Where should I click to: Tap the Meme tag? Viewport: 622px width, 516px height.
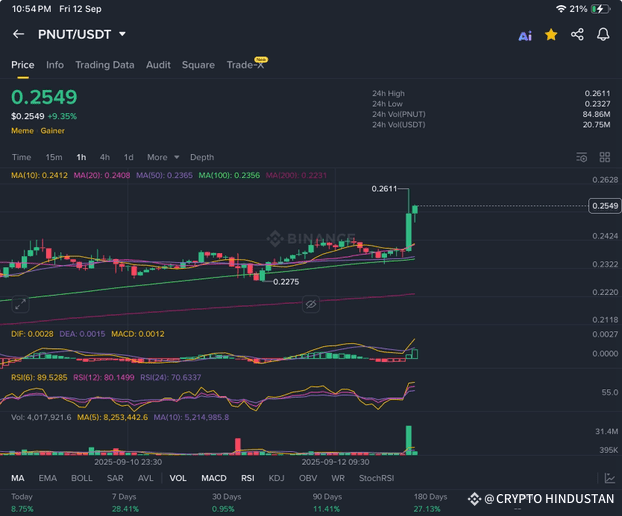(22, 131)
